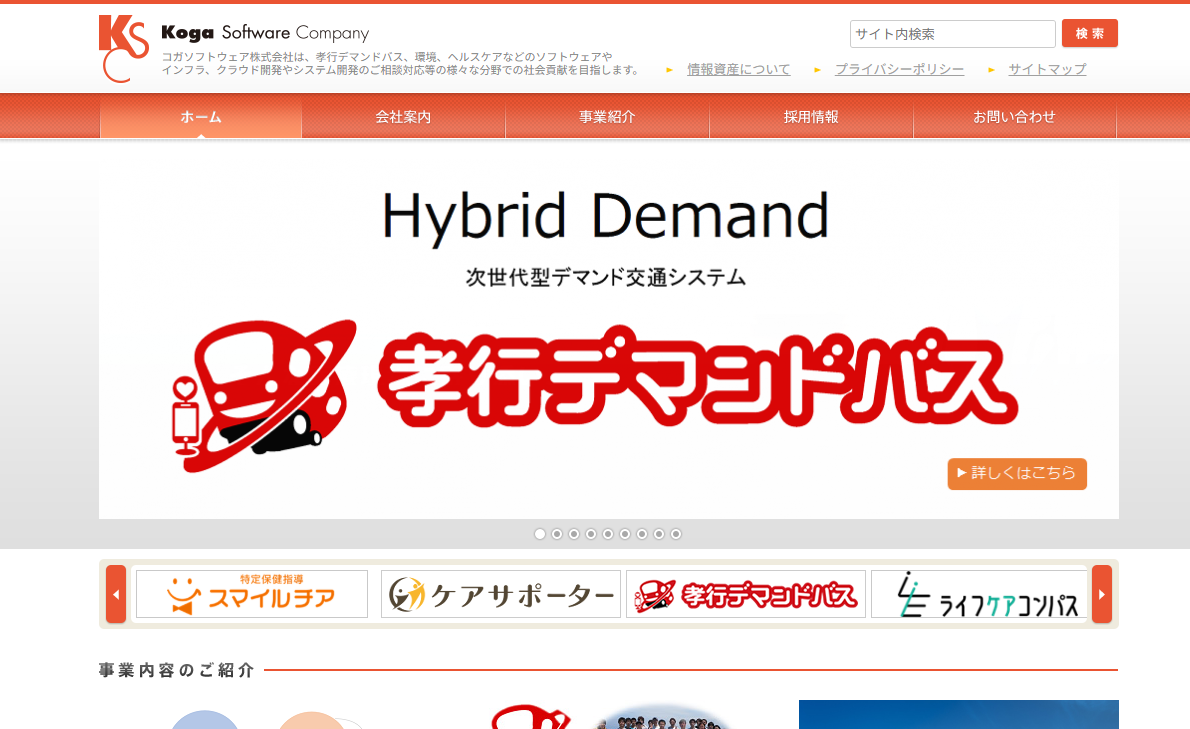
Task: Click the 検索 search button
Action: [1090, 33]
